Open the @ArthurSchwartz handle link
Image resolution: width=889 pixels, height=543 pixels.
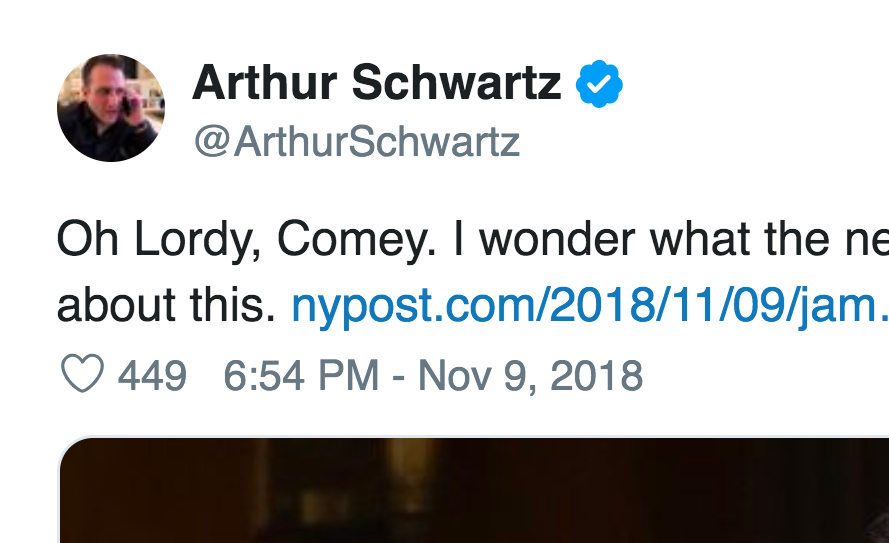[x=356, y=142]
